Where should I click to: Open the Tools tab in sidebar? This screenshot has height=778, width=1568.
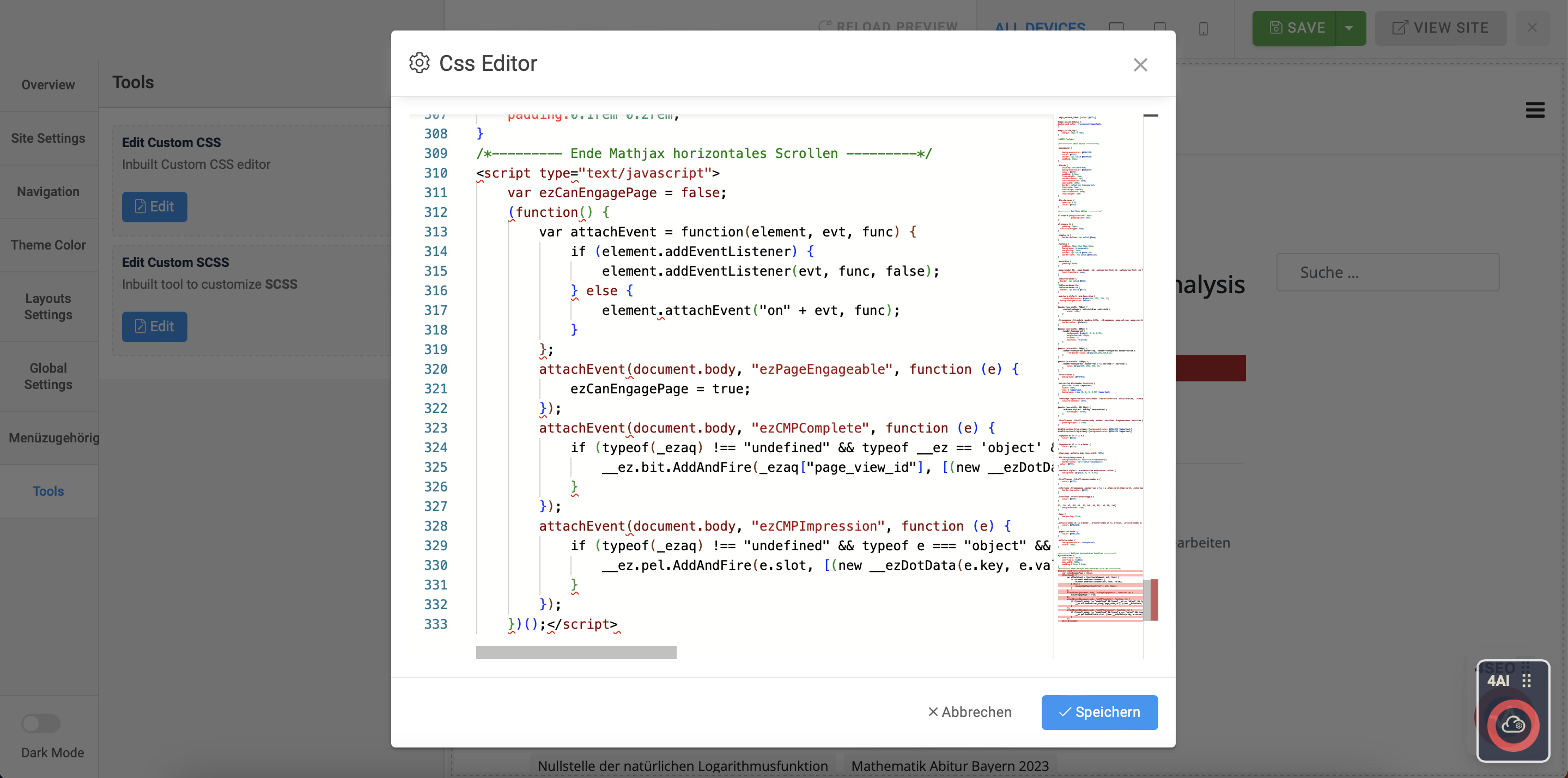[48, 491]
